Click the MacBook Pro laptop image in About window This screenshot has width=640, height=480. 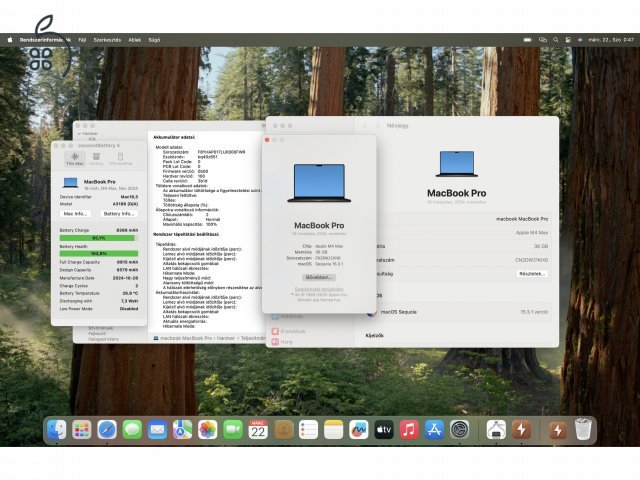(319, 183)
